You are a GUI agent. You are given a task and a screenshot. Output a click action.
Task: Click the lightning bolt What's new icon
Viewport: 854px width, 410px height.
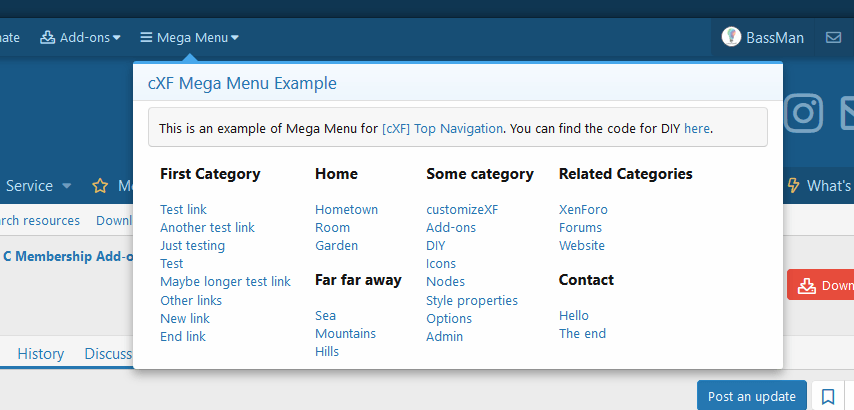click(794, 186)
